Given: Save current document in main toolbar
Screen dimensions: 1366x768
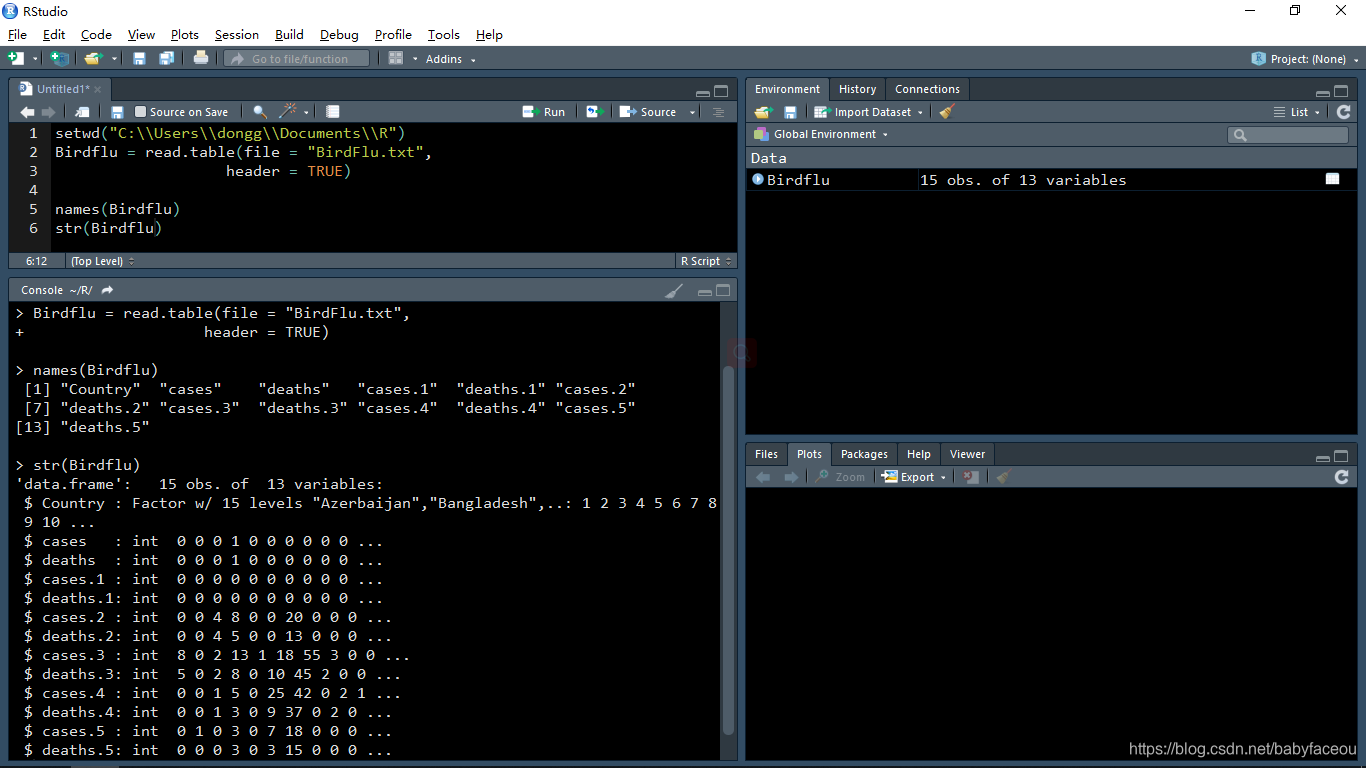Looking at the screenshot, I should pyautogui.click(x=140, y=59).
